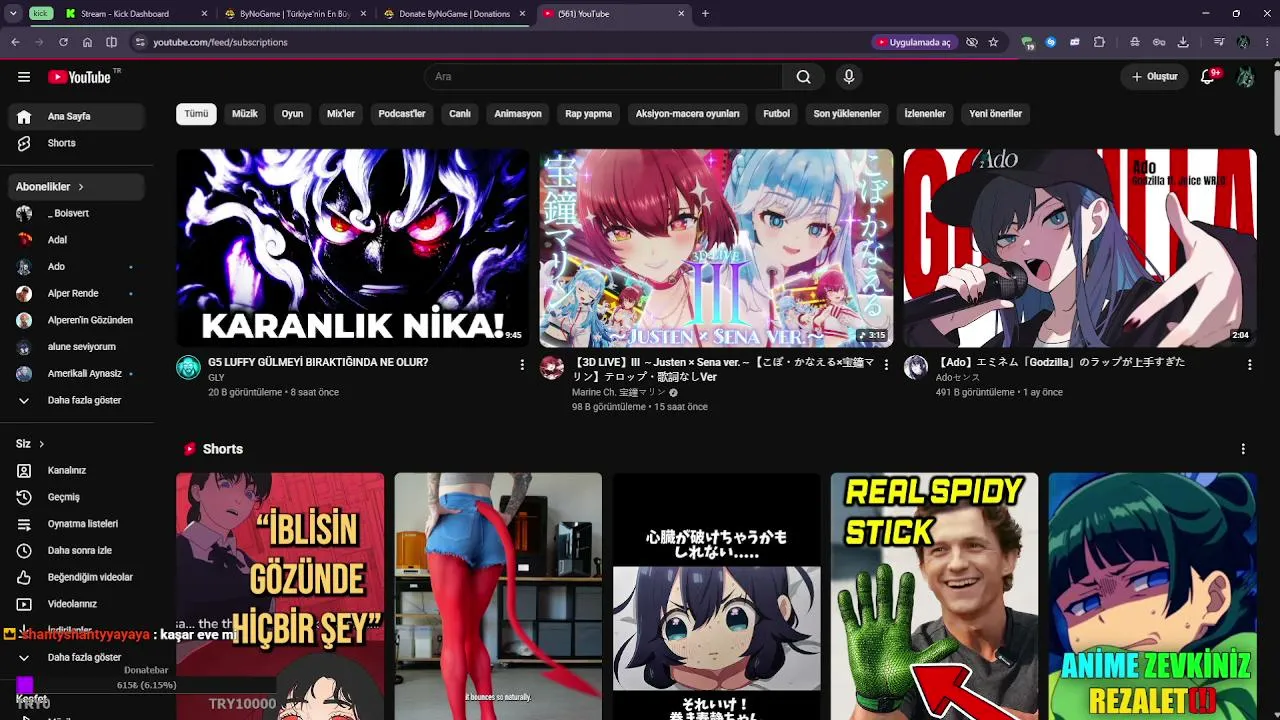Open the REAL SPIDY STICK short
Screen dimensions: 1280x720
pos(934,596)
